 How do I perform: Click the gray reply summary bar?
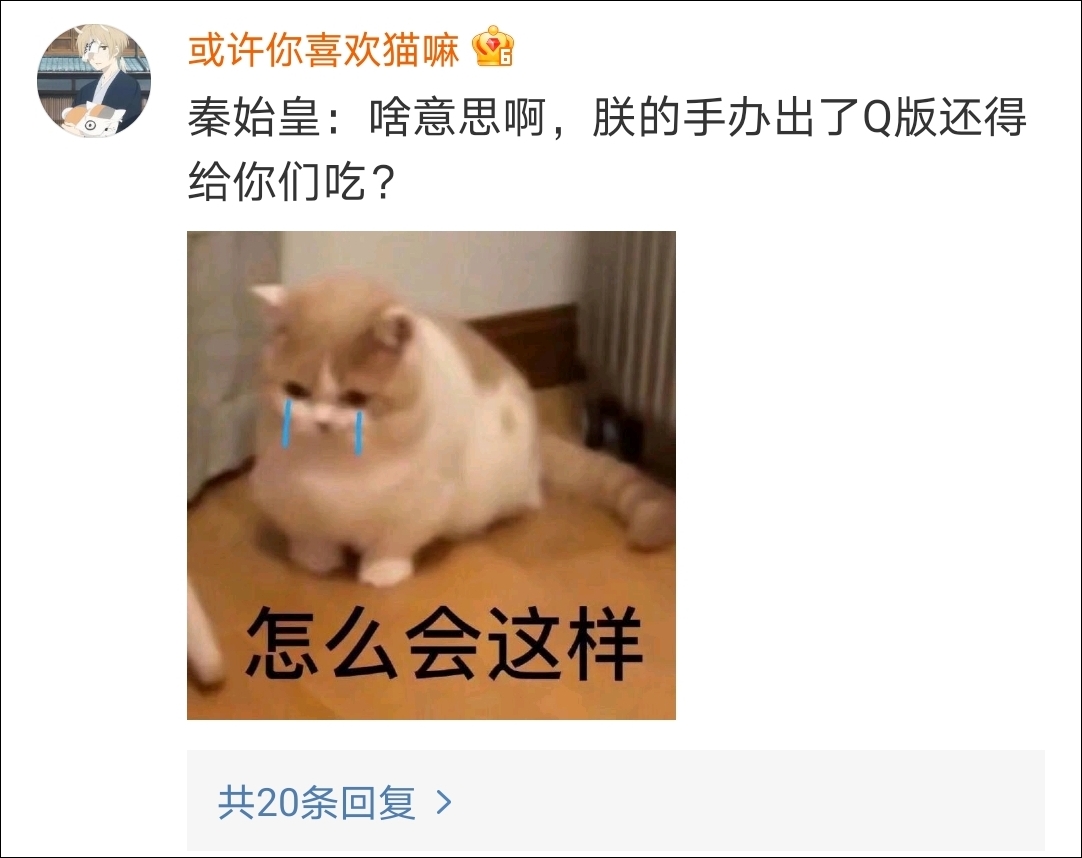(616, 800)
